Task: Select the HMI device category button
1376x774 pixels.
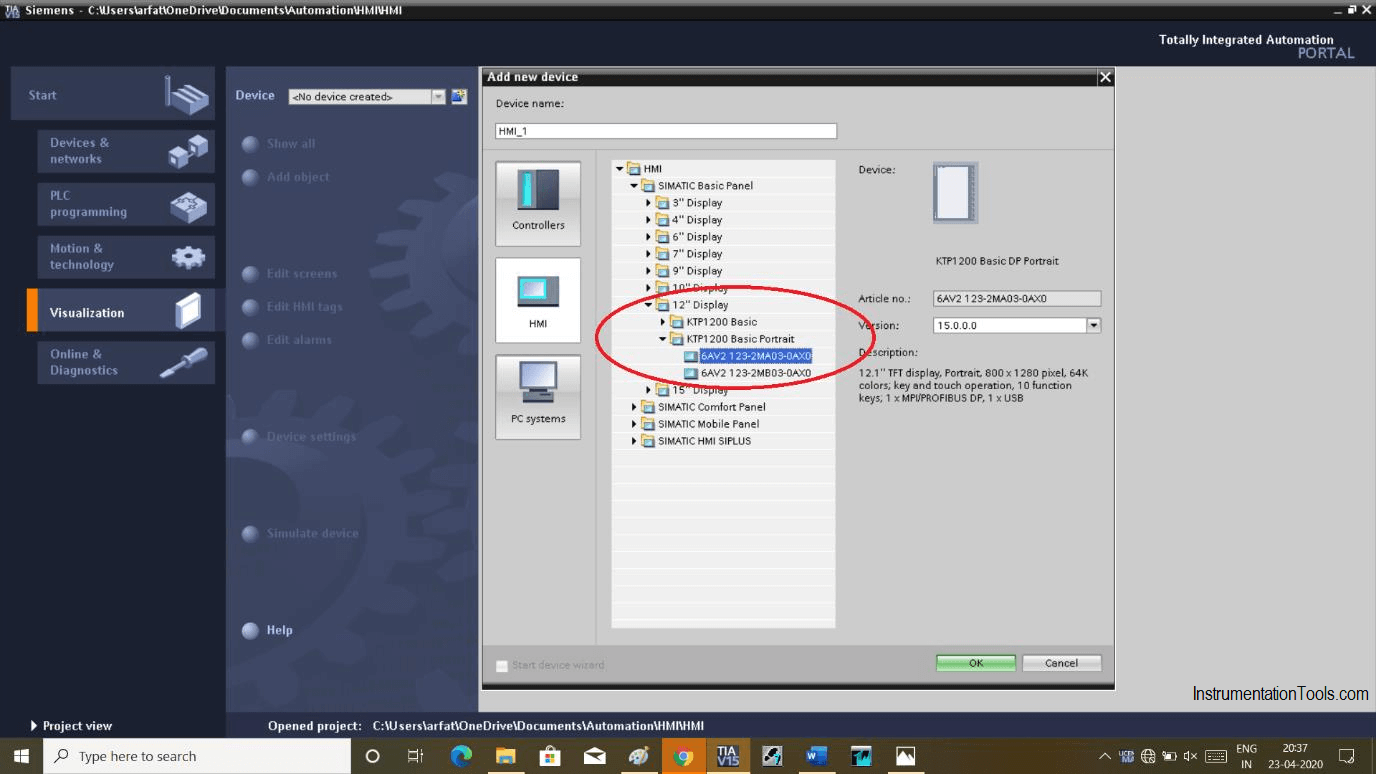Action: 538,301
